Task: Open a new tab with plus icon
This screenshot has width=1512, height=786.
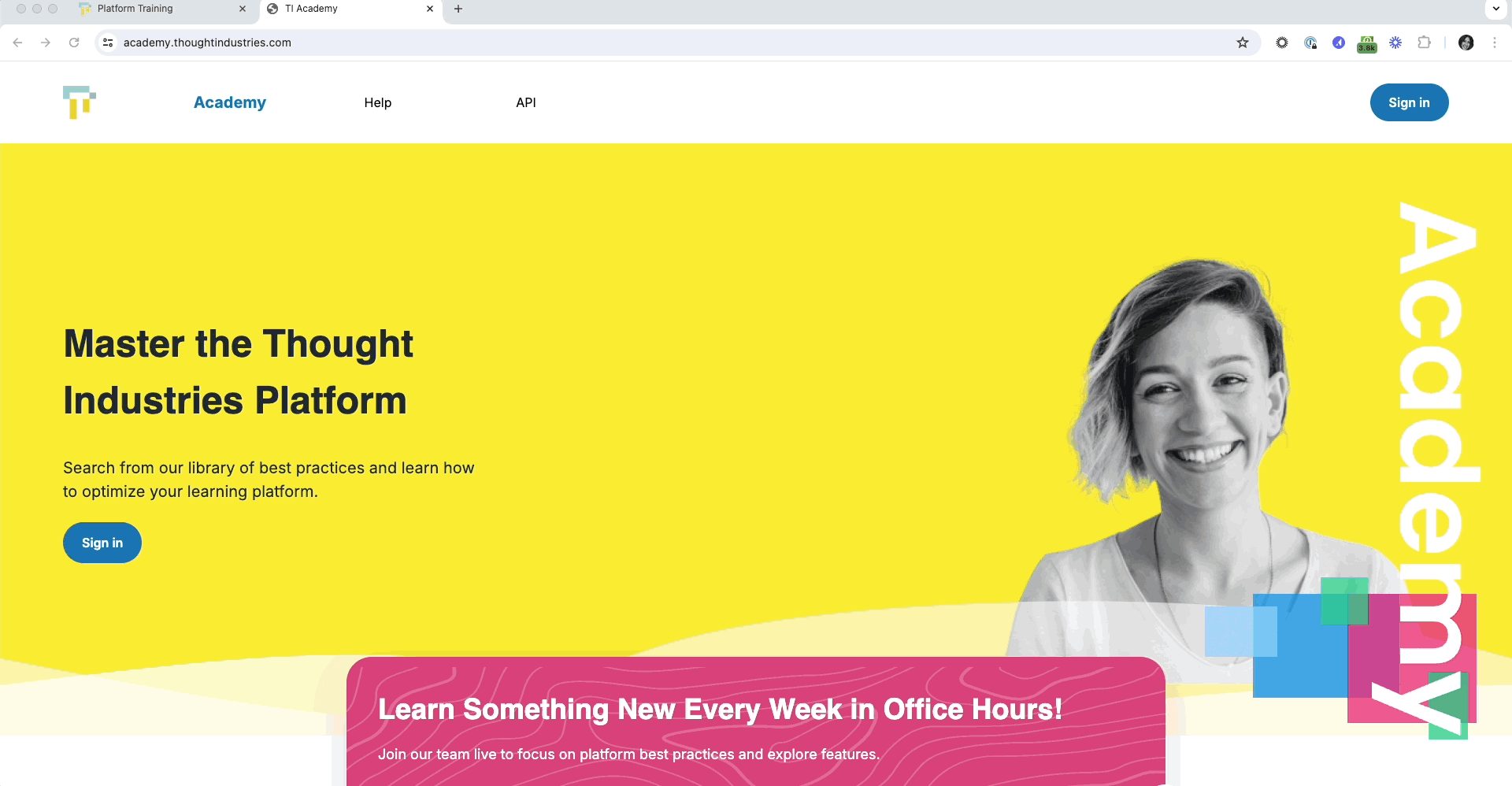Action: (x=458, y=9)
